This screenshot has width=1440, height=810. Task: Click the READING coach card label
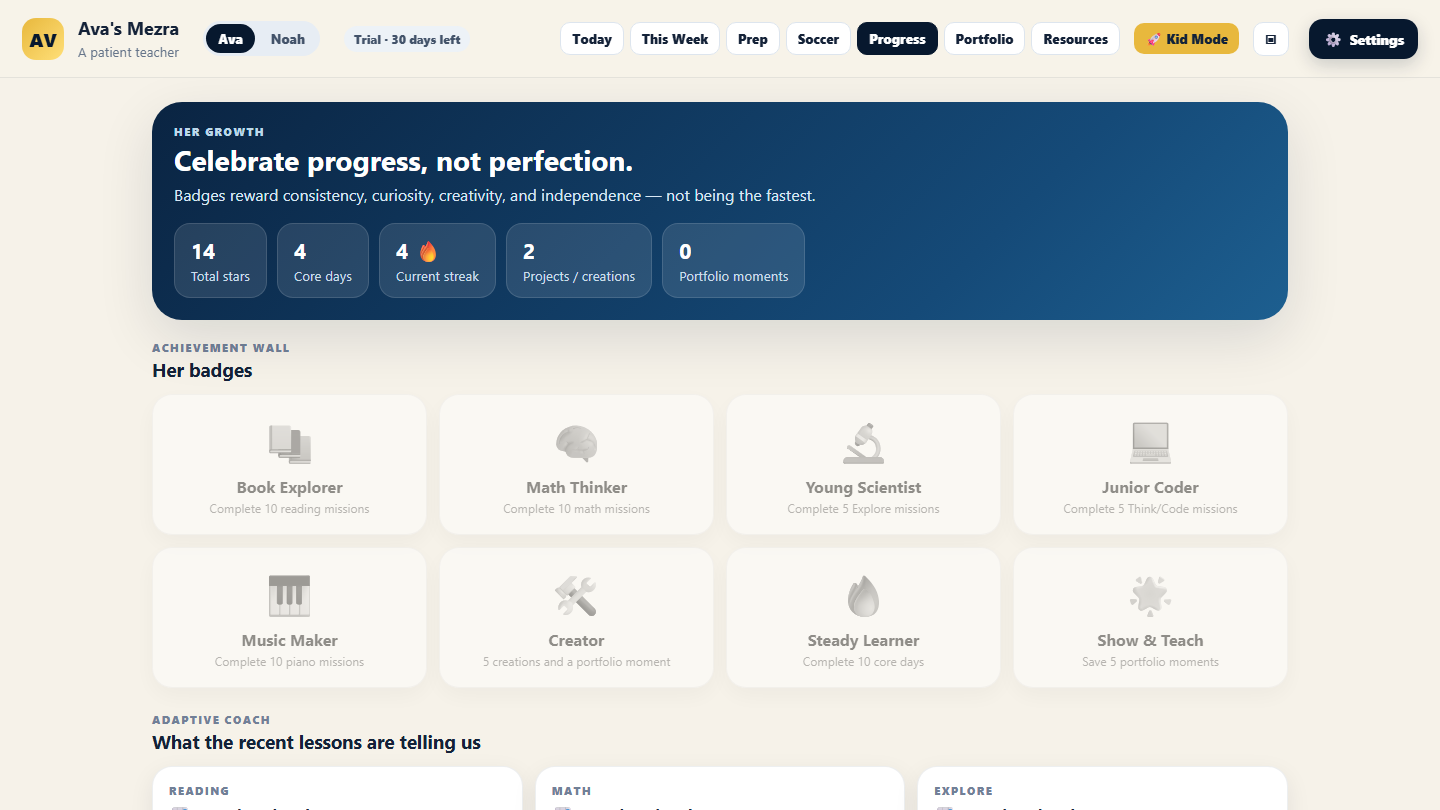pos(199,791)
